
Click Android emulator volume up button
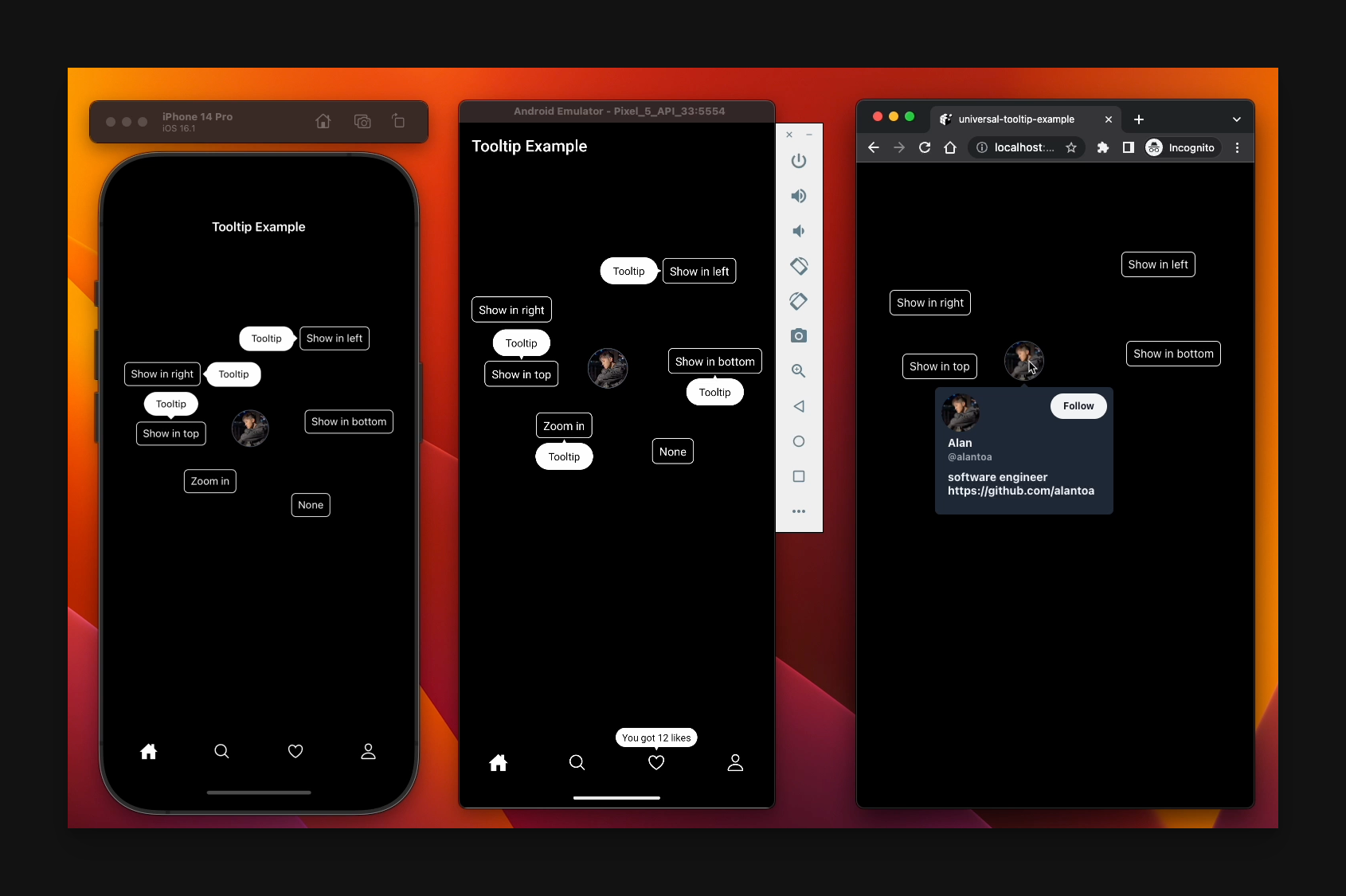[x=799, y=196]
